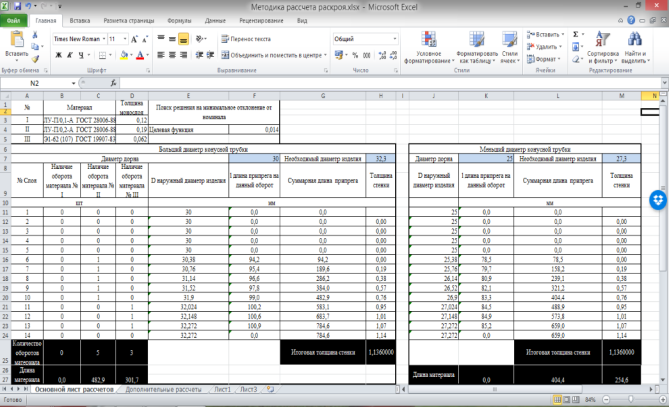Image resolution: width=669 pixels, height=408 pixels.
Task: Toggle align text right
Action: (183, 55)
